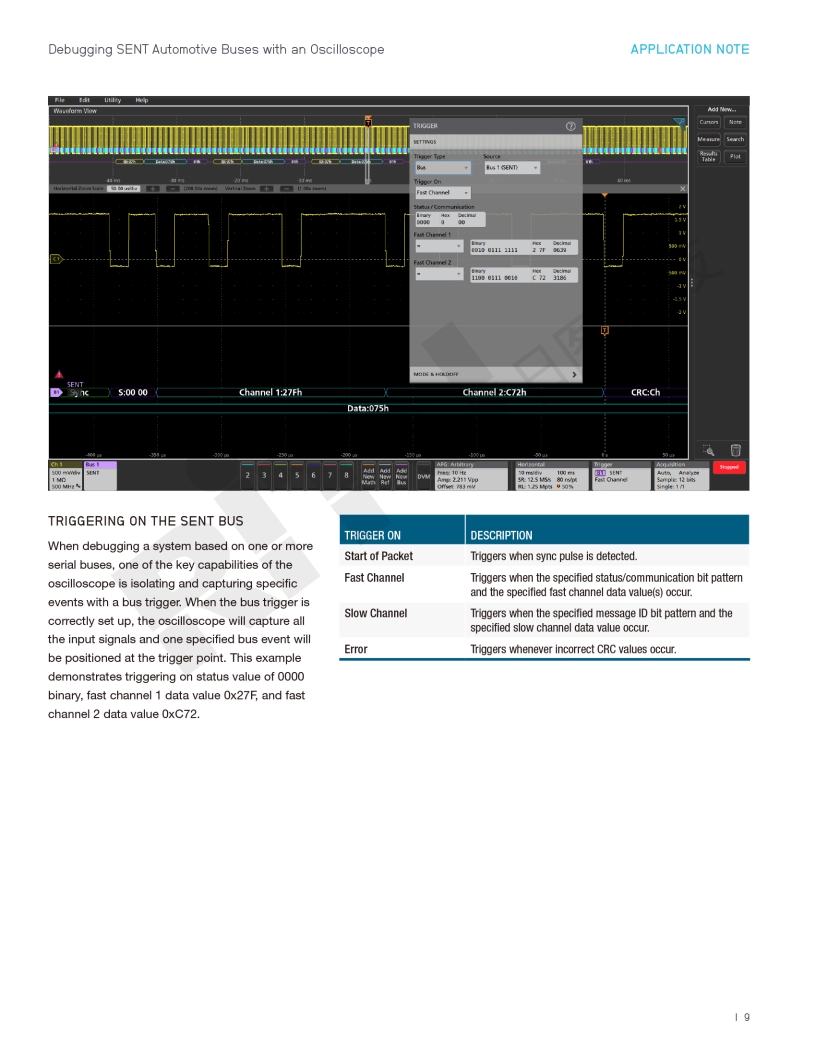Enable channel 5 input
Screen dimensions: 816x1056
[297, 475]
